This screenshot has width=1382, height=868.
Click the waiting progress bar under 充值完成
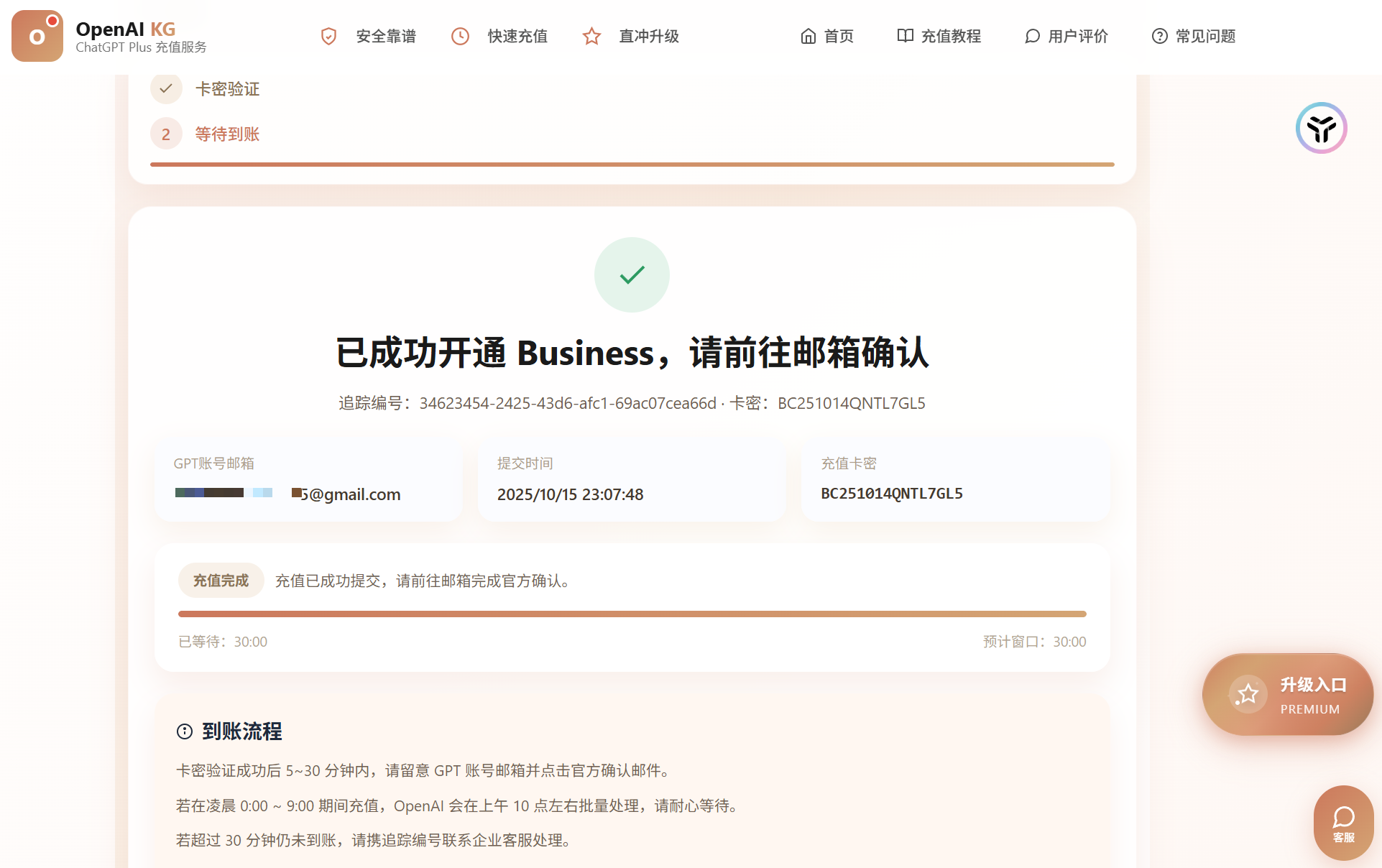[x=632, y=614]
